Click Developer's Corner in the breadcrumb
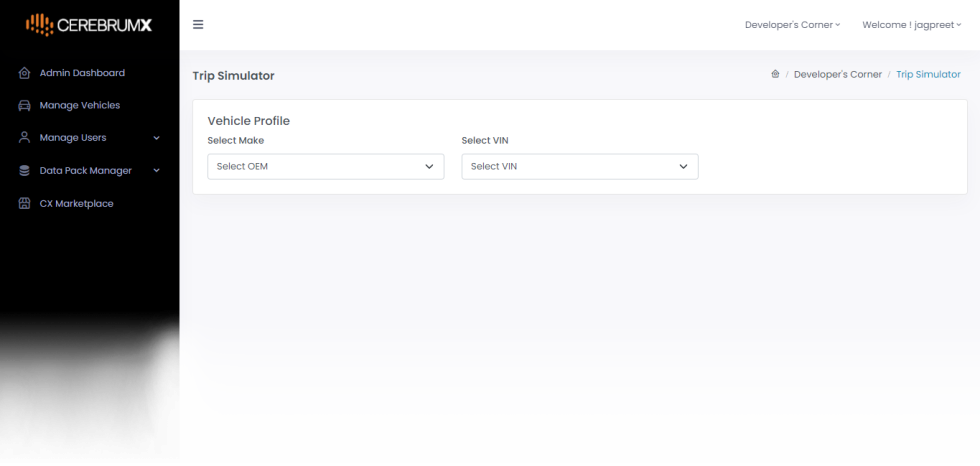The height and width of the screenshot is (466, 980). tap(837, 75)
